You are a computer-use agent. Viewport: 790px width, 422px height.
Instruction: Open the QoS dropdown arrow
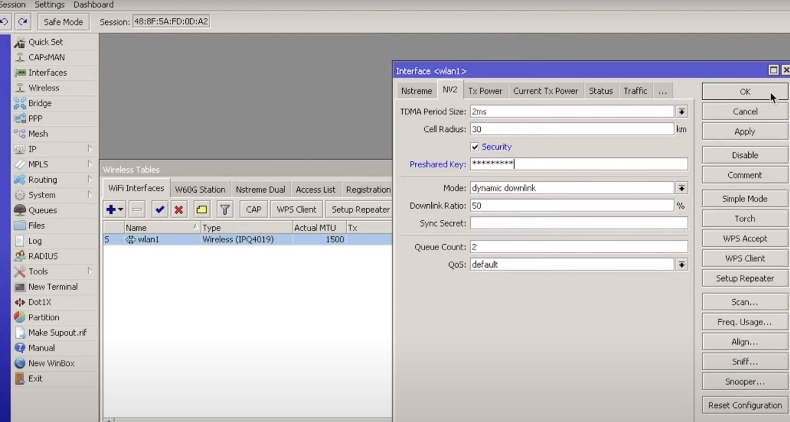(x=681, y=265)
